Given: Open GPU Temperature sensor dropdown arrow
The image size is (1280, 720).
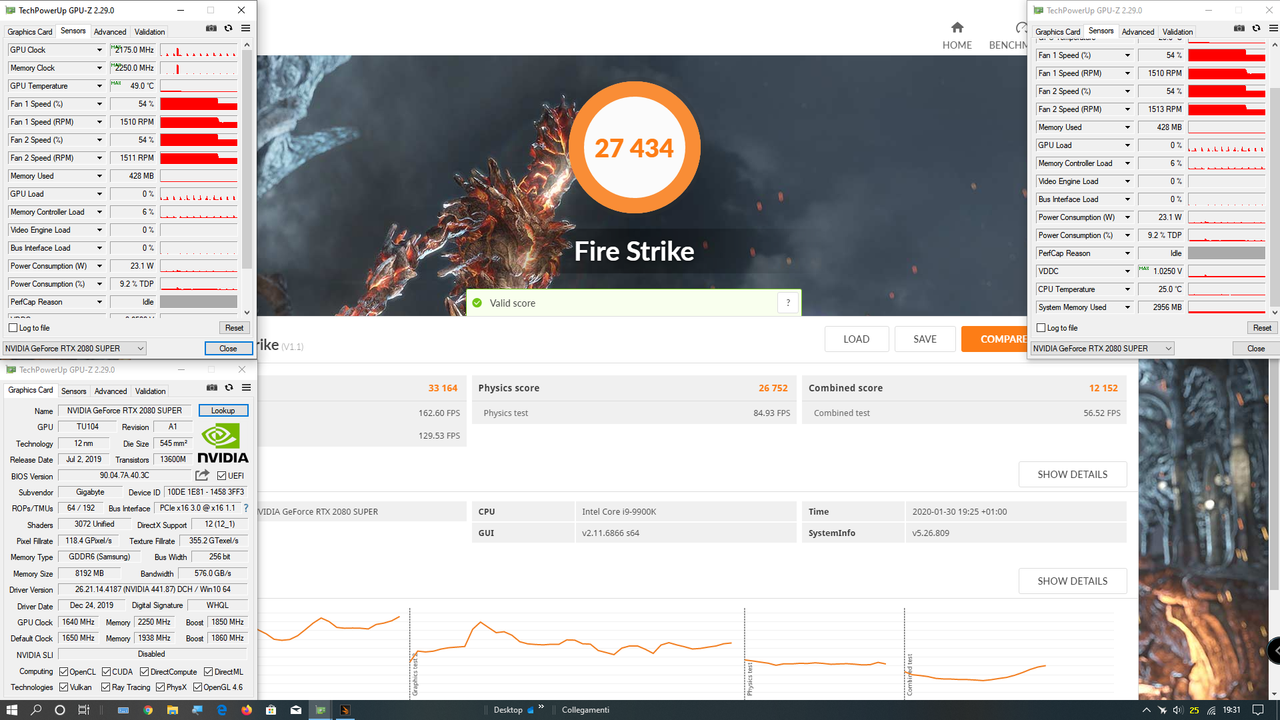Looking at the screenshot, I should click(x=100, y=86).
